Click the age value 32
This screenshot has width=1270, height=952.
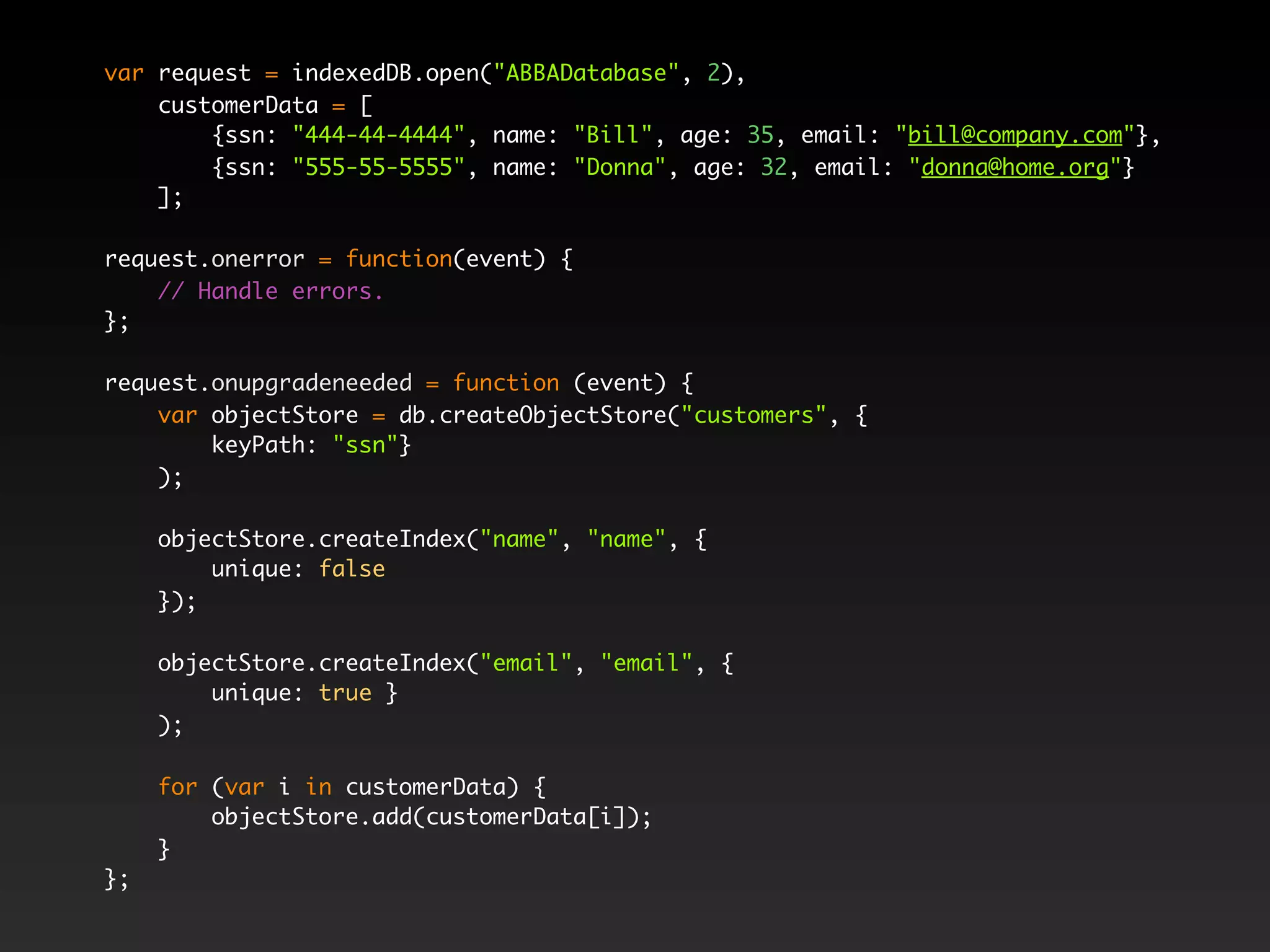[774, 167]
